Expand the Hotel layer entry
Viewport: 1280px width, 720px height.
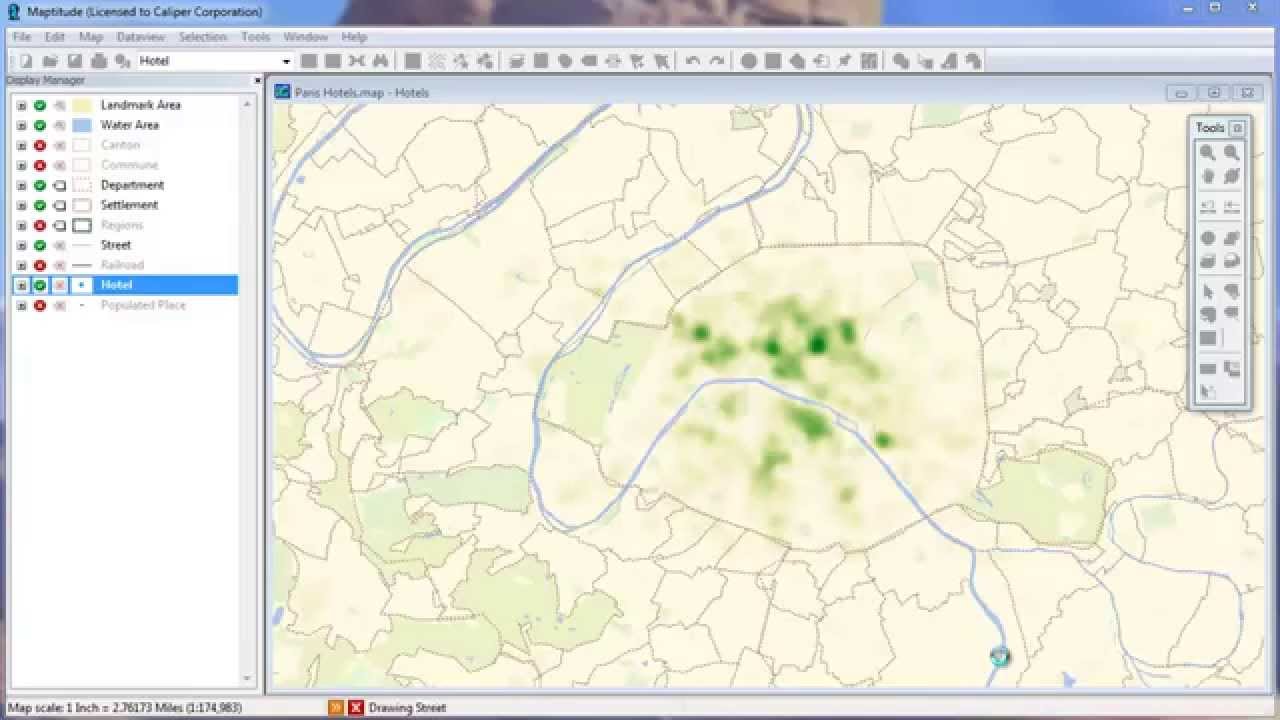pyautogui.click(x=22, y=285)
